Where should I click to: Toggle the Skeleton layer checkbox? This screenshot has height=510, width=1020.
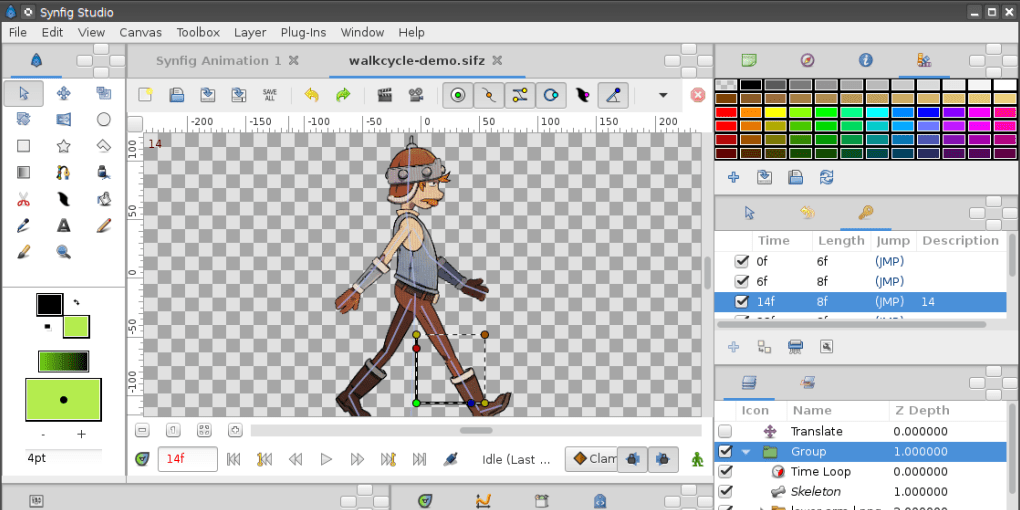click(x=726, y=491)
